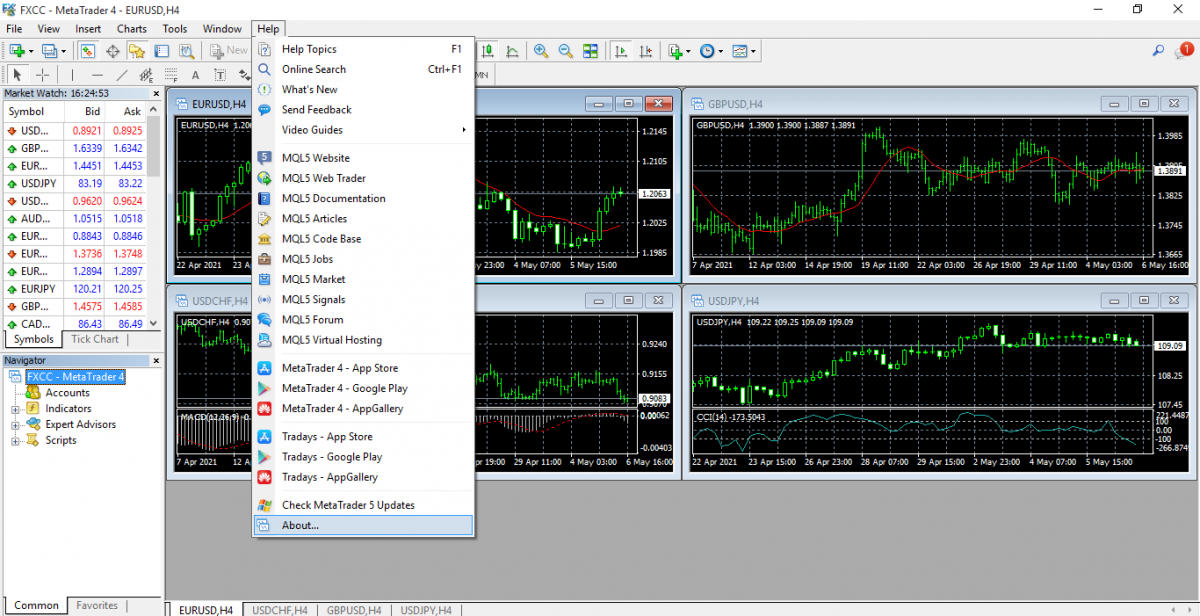Open the New Chart dropdown arrow

click(31, 50)
